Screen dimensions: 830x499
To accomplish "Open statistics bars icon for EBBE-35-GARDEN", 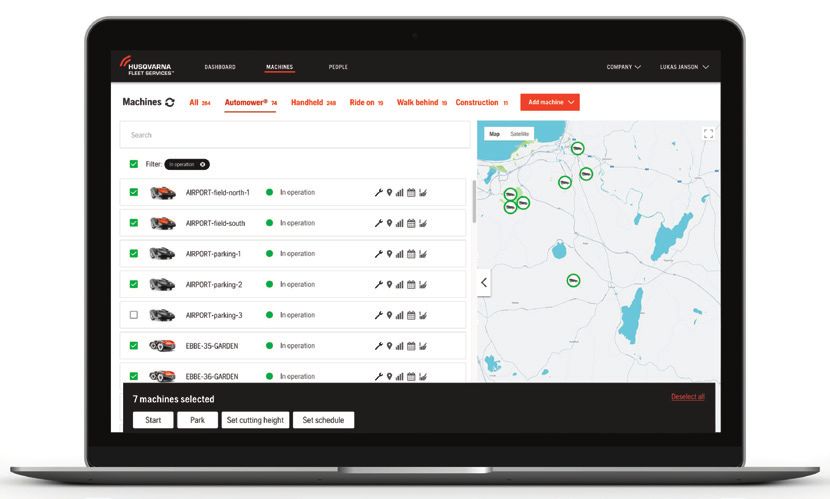I will click(400, 346).
